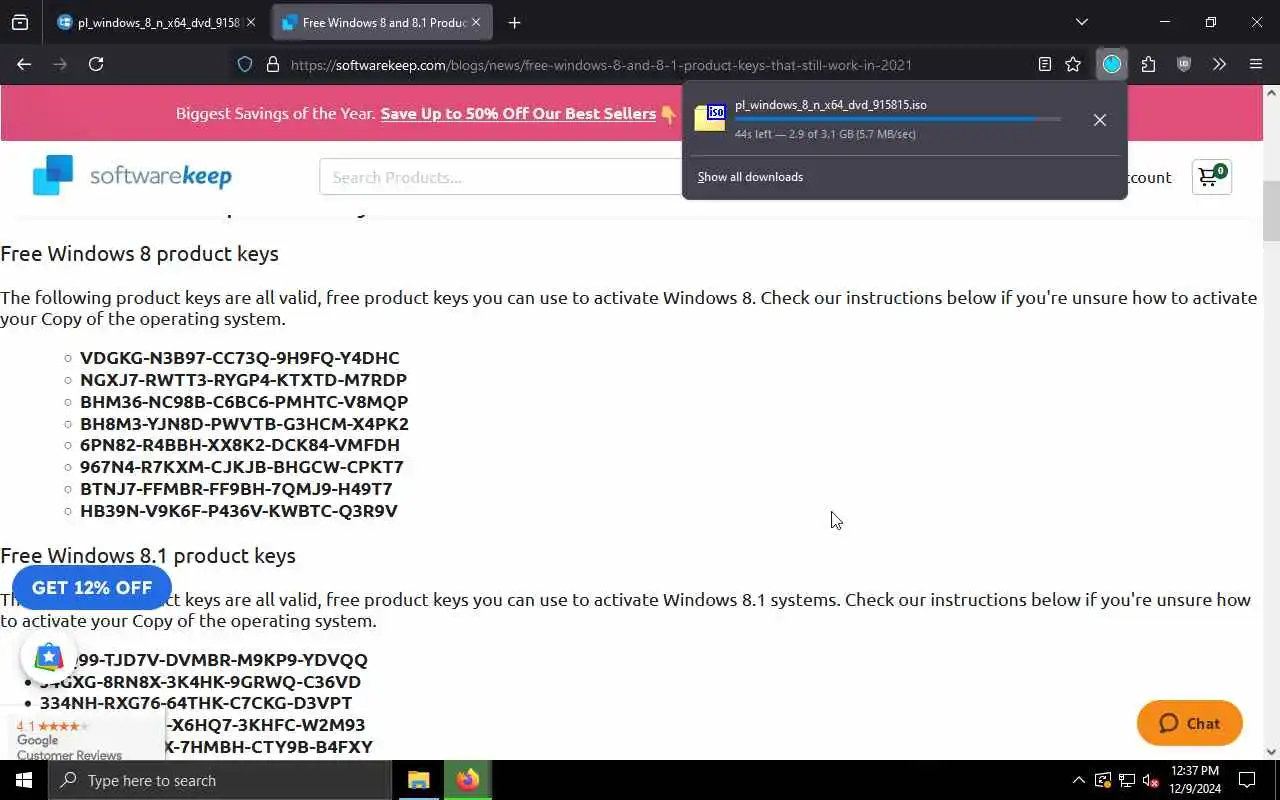Open the Firefox application menu
Screen dimensions: 1280x800
pyautogui.click(x=1256, y=64)
